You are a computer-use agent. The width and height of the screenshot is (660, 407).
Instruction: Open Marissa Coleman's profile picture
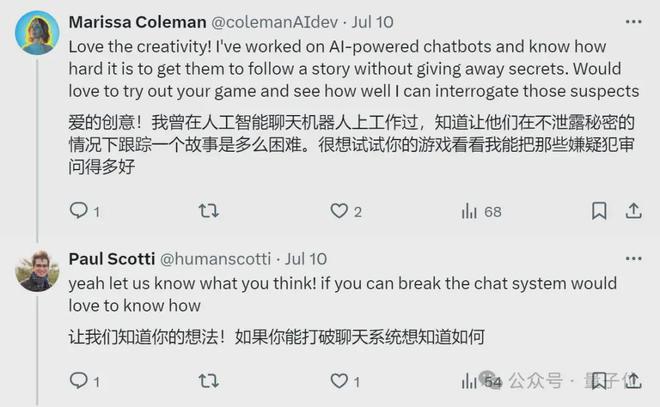36,32
